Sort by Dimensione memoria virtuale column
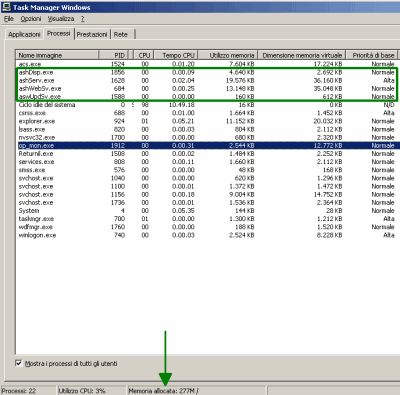The image size is (400, 395). click(x=302, y=55)
